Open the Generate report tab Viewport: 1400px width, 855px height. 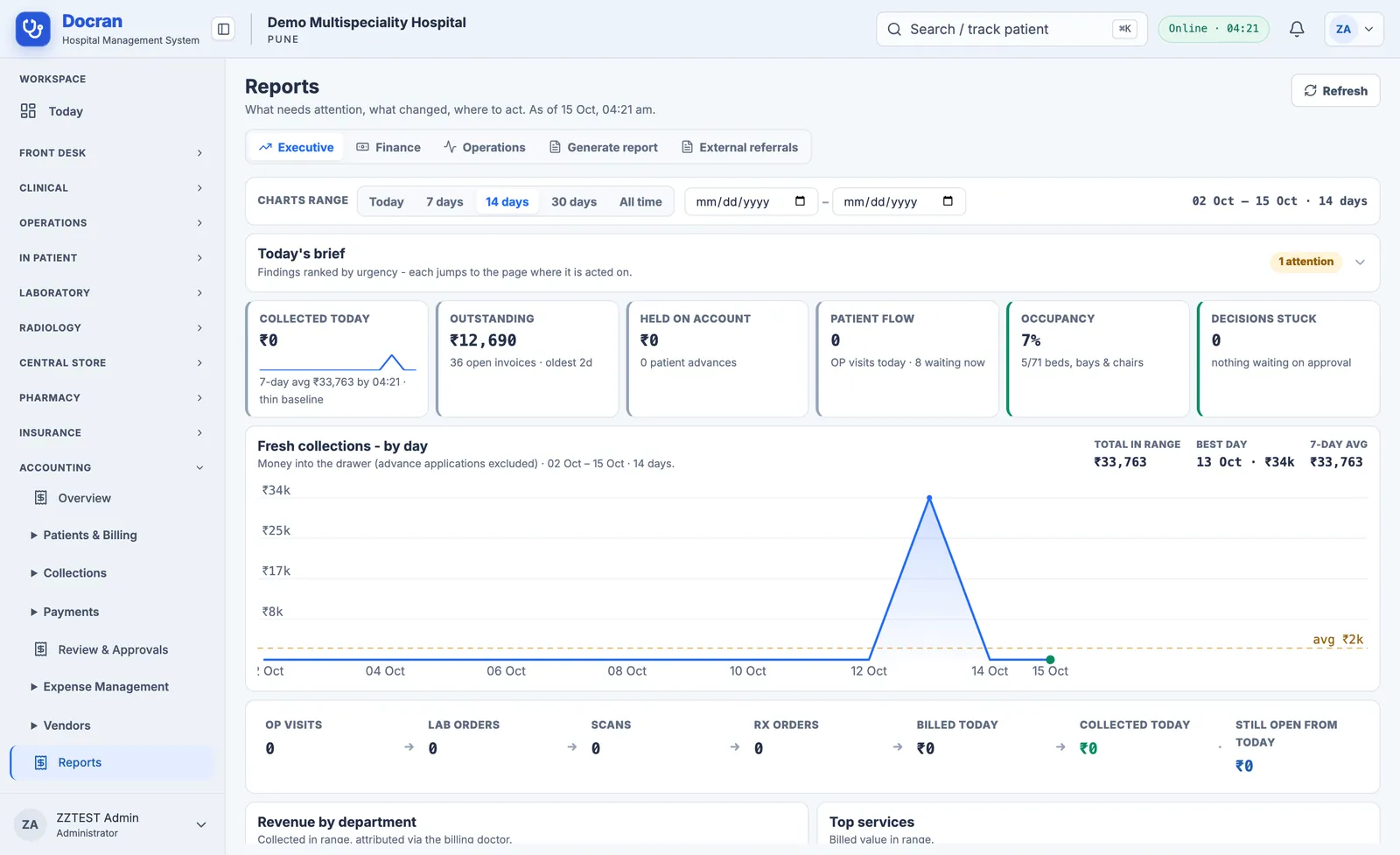[x=604, y=147]
